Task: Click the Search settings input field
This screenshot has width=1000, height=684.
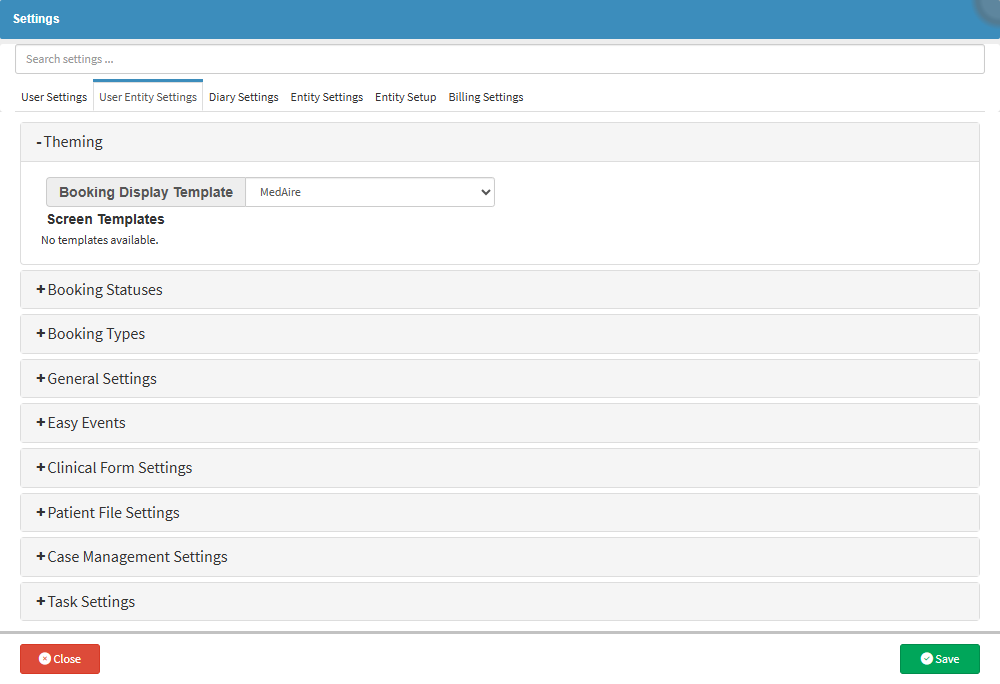Action: point(500,59)
